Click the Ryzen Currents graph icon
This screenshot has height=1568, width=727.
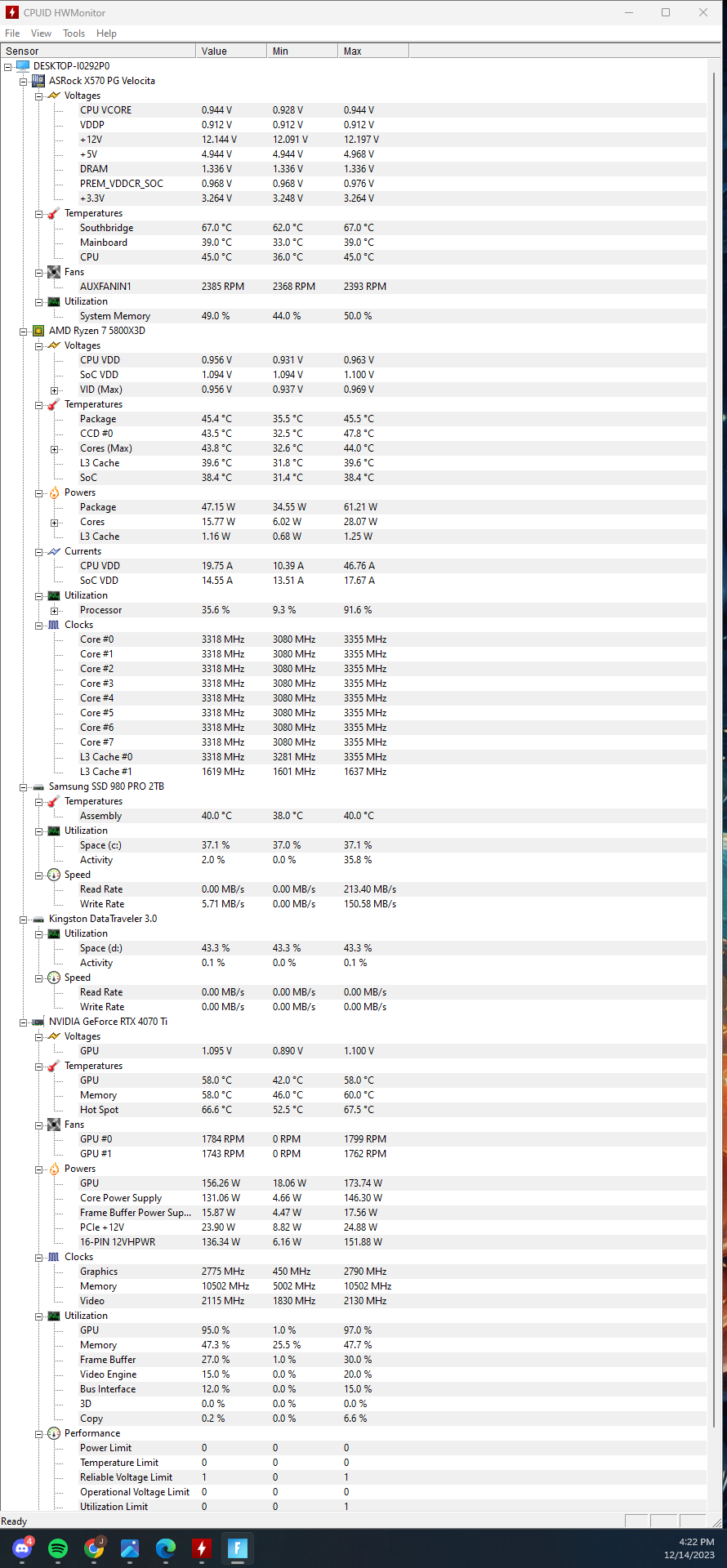(x=54, y=551)
